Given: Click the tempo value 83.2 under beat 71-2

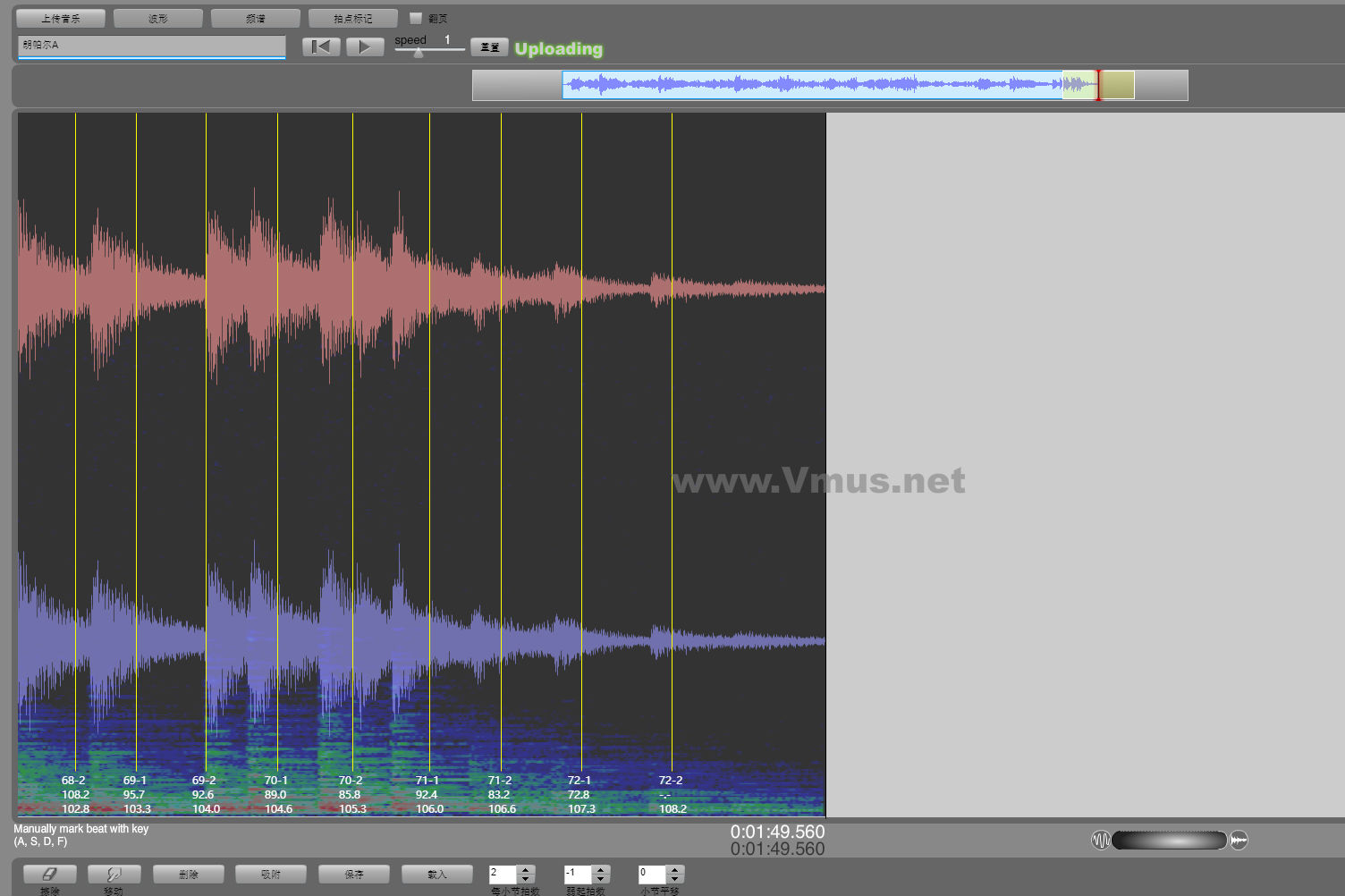Looking at the screenshot, I should coord(499,794).
